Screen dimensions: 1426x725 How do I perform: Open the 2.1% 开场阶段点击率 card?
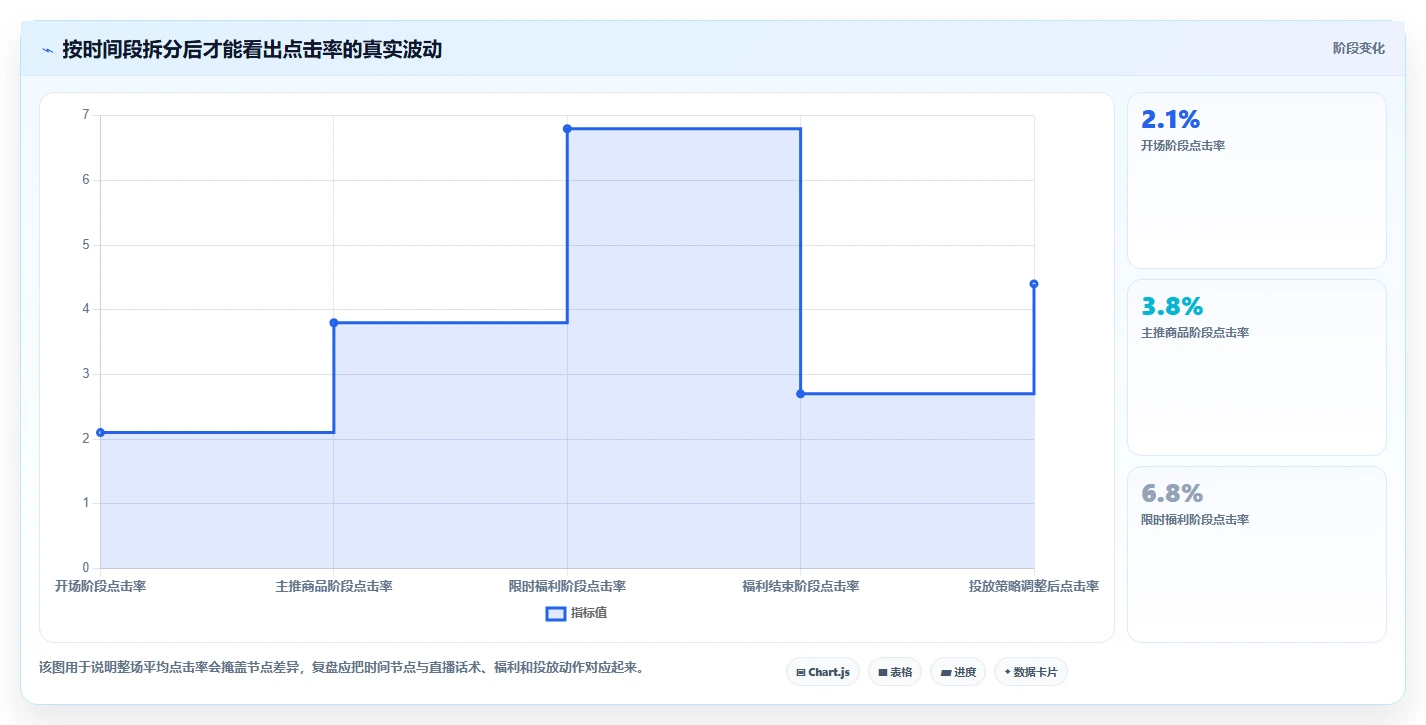coord(1257,180)
